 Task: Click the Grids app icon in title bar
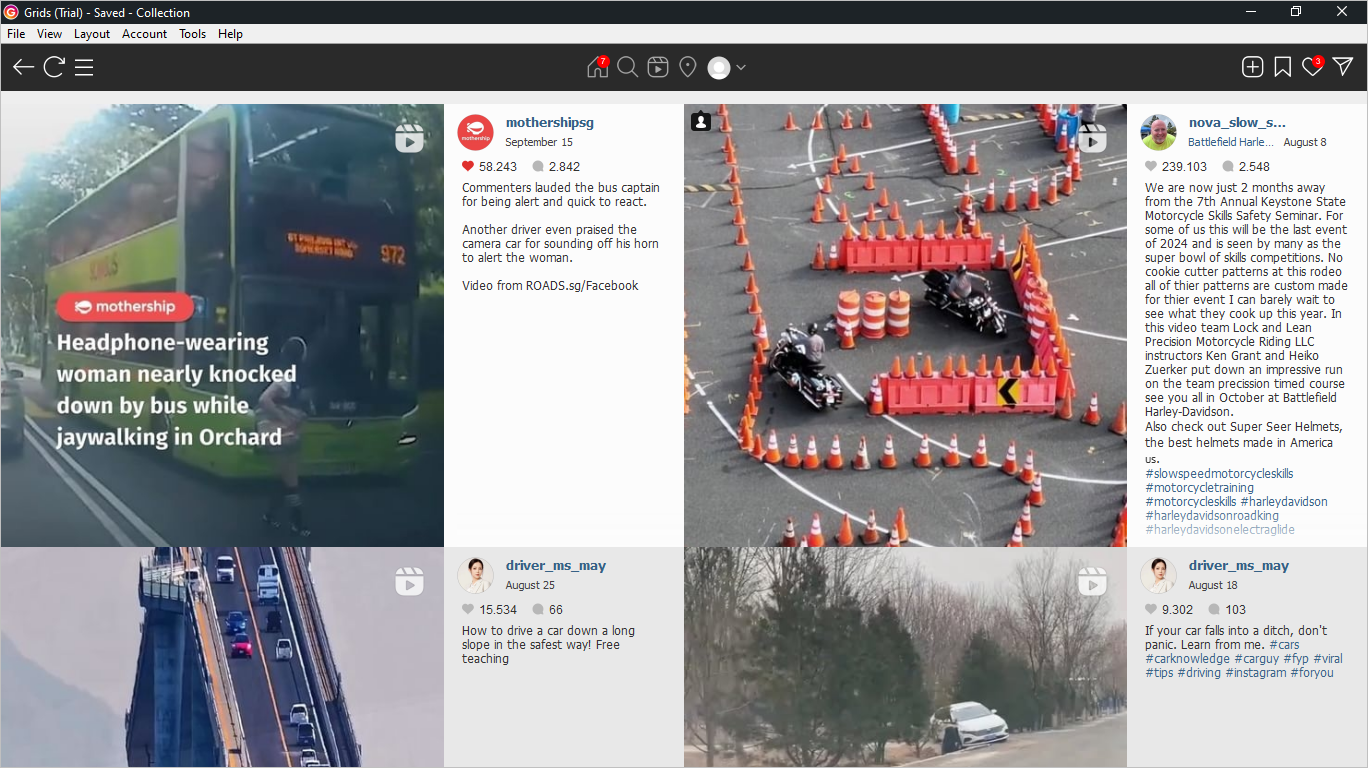pyautogui.click(x=11, y=12)
